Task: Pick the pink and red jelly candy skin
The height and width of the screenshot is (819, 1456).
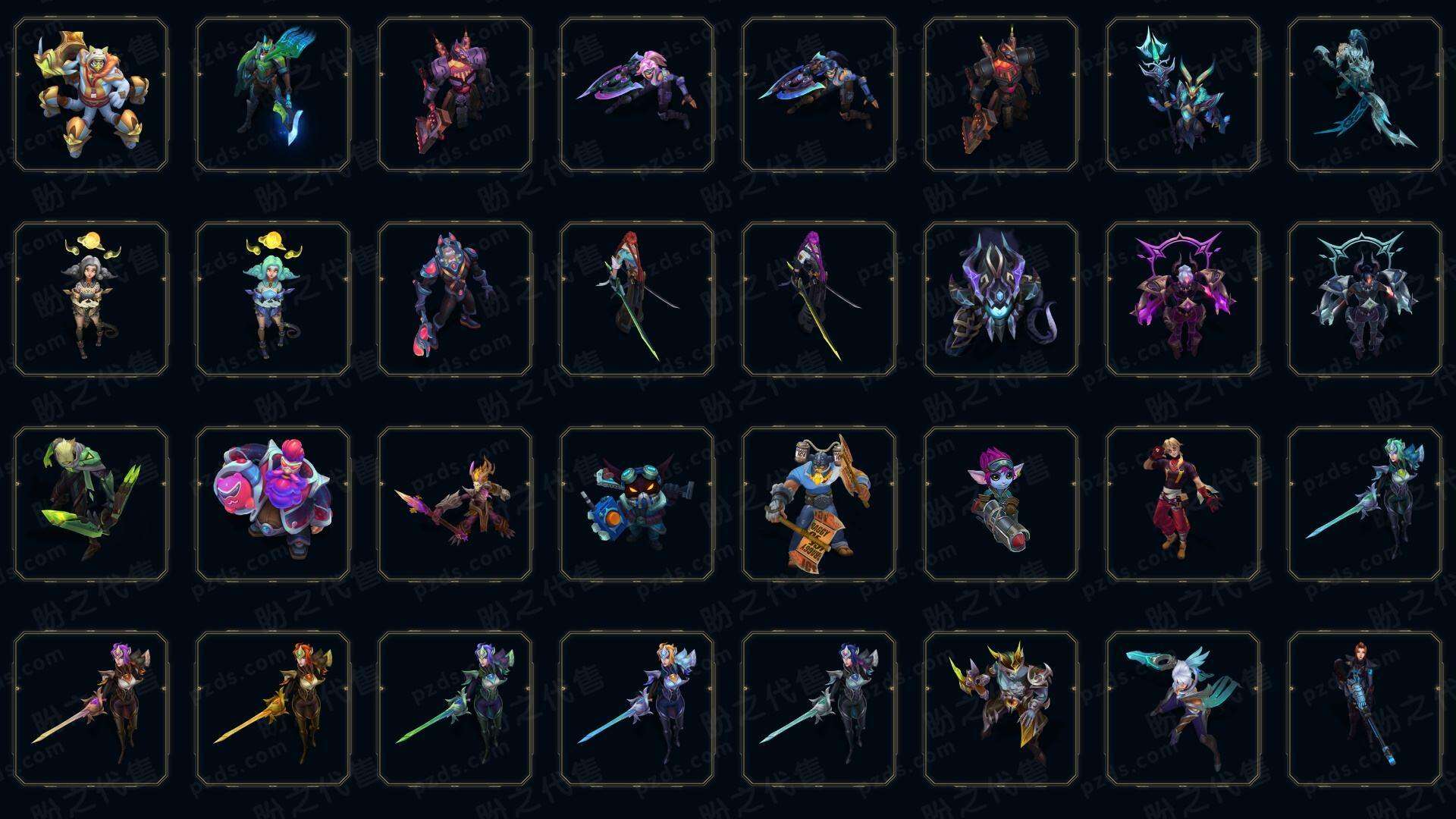Action: (x=273, y=504)
